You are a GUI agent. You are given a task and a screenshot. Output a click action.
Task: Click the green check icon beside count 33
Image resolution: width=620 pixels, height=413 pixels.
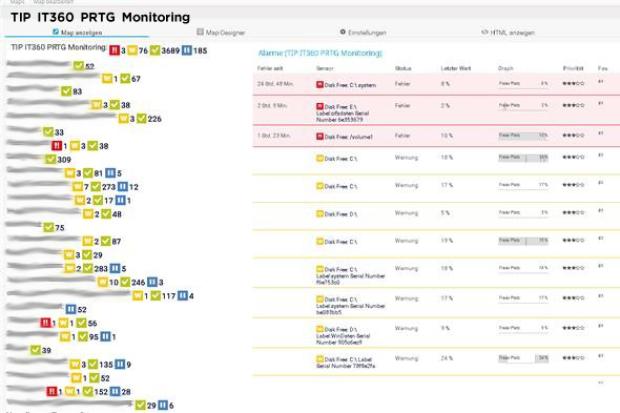[x=48, y=132]
